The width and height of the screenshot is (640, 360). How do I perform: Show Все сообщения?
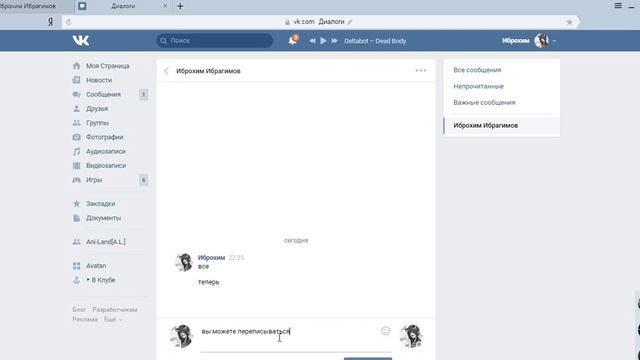[477, 70]
